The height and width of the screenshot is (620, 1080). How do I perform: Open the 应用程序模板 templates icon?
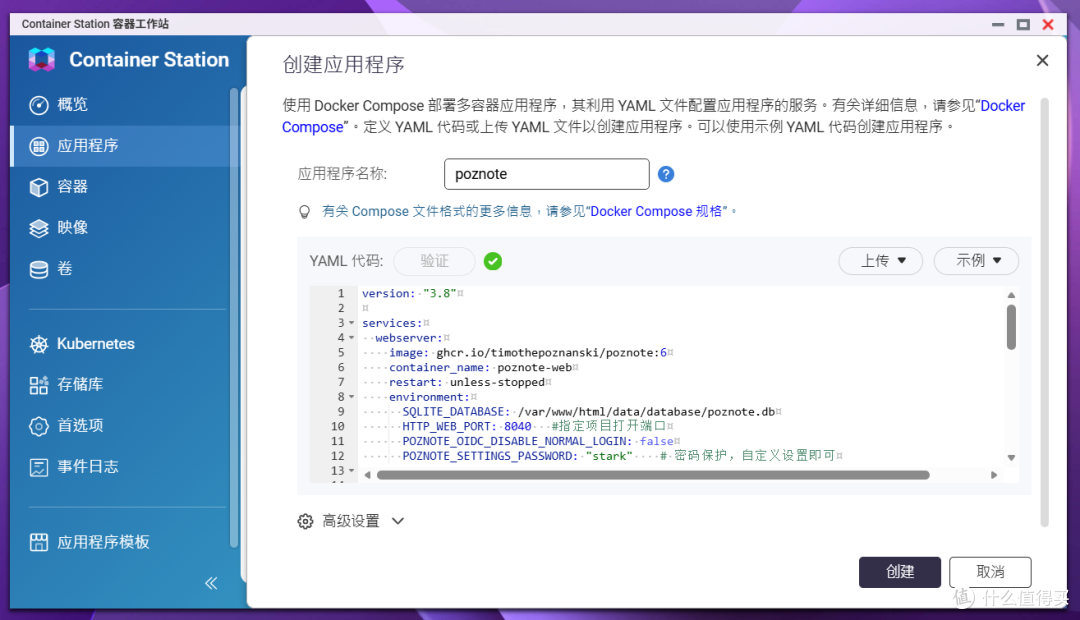tap(39, 542)
